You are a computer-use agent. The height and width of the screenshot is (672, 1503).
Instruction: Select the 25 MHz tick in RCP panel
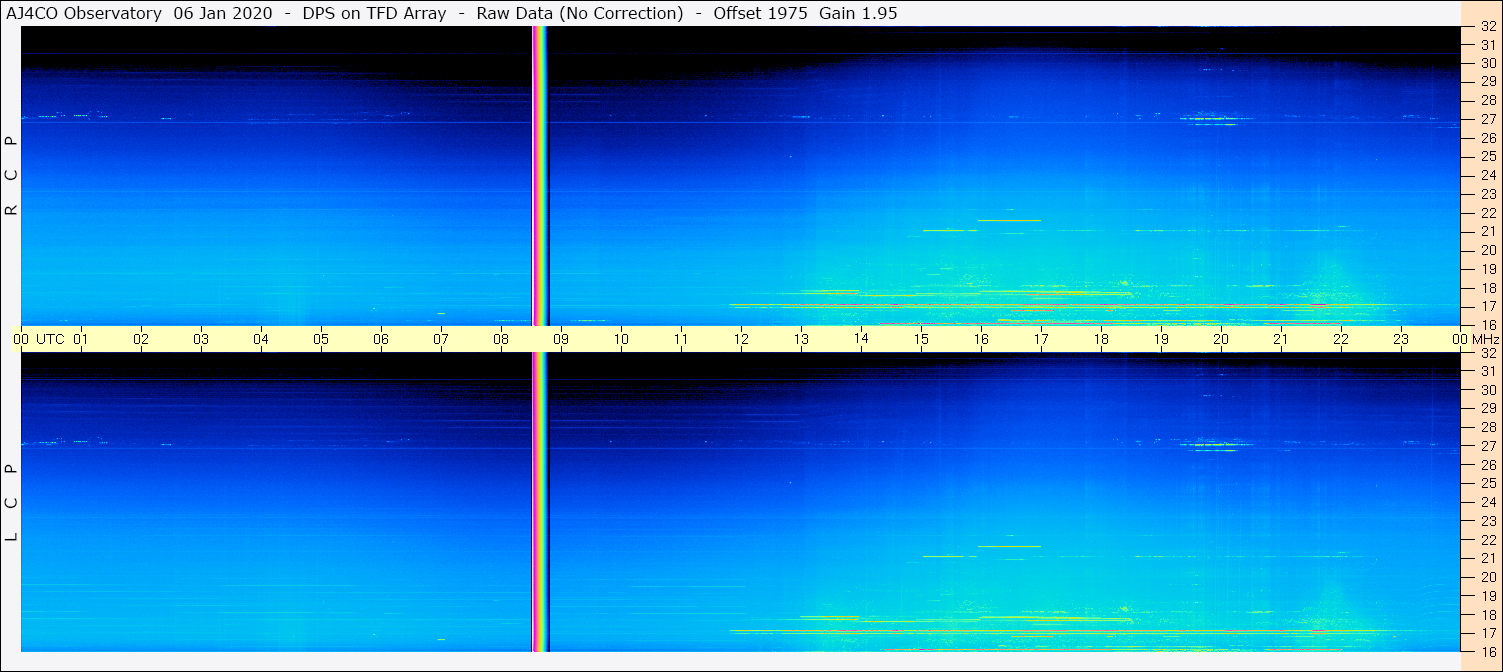[x=1488, y=156]
